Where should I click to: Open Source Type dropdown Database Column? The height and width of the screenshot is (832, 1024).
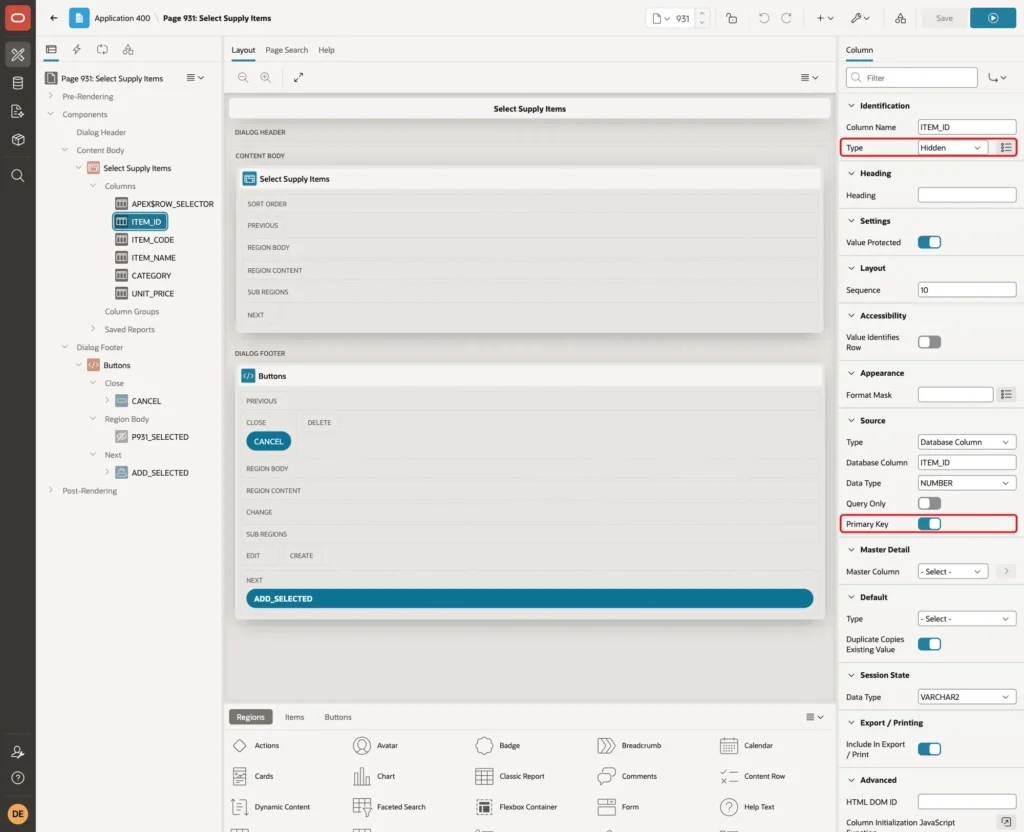967,442
